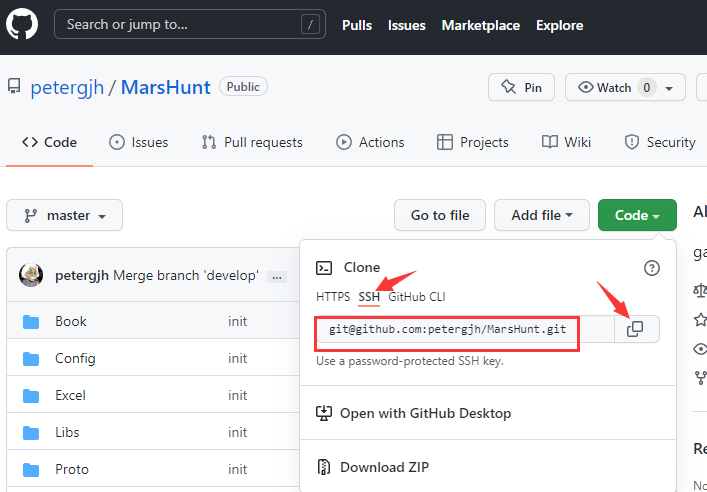The height and width of the screenshot is (492, 707).
Task: Open the Proto folder
Action: [72, 469]
